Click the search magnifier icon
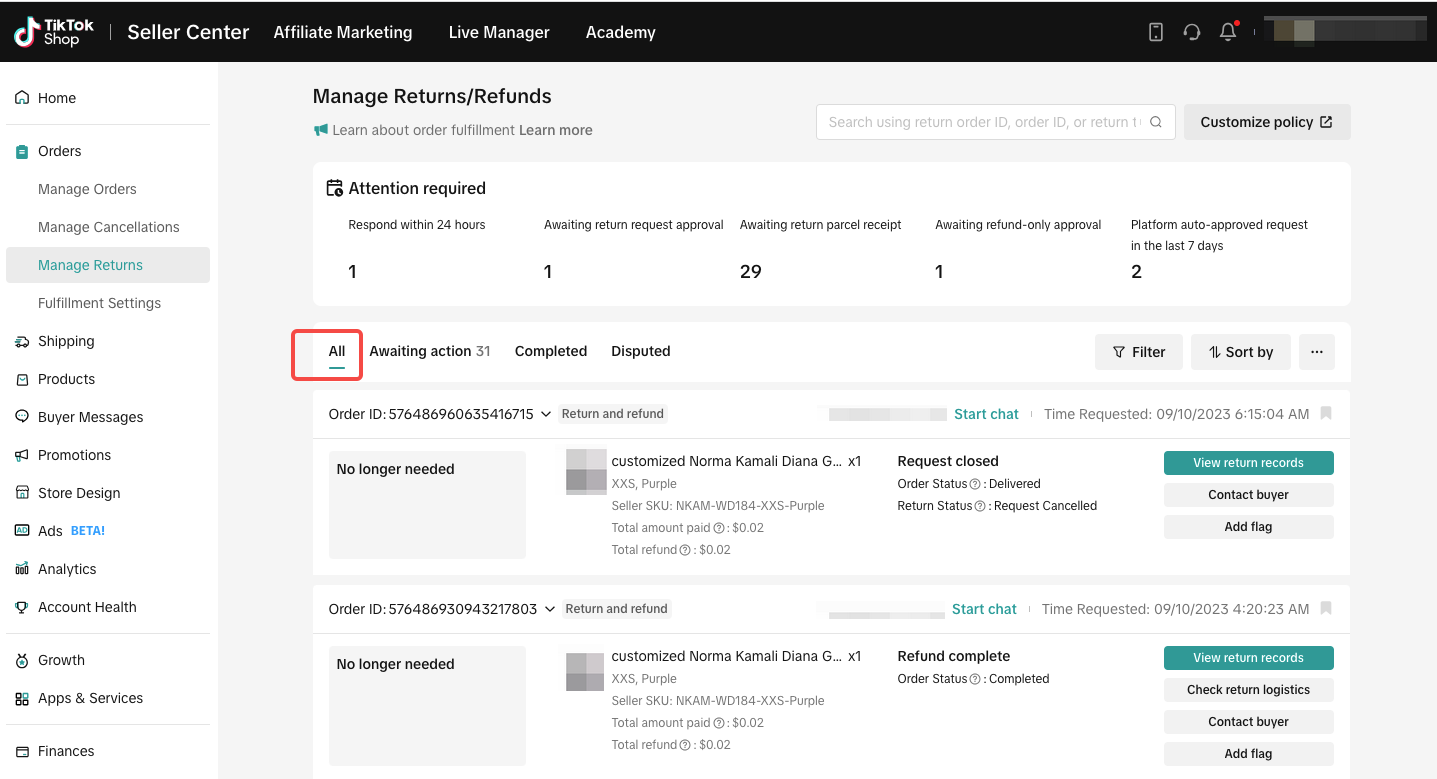Image resolution: width=1437 pixels, height=779 pixels. tap(1155, 122)
